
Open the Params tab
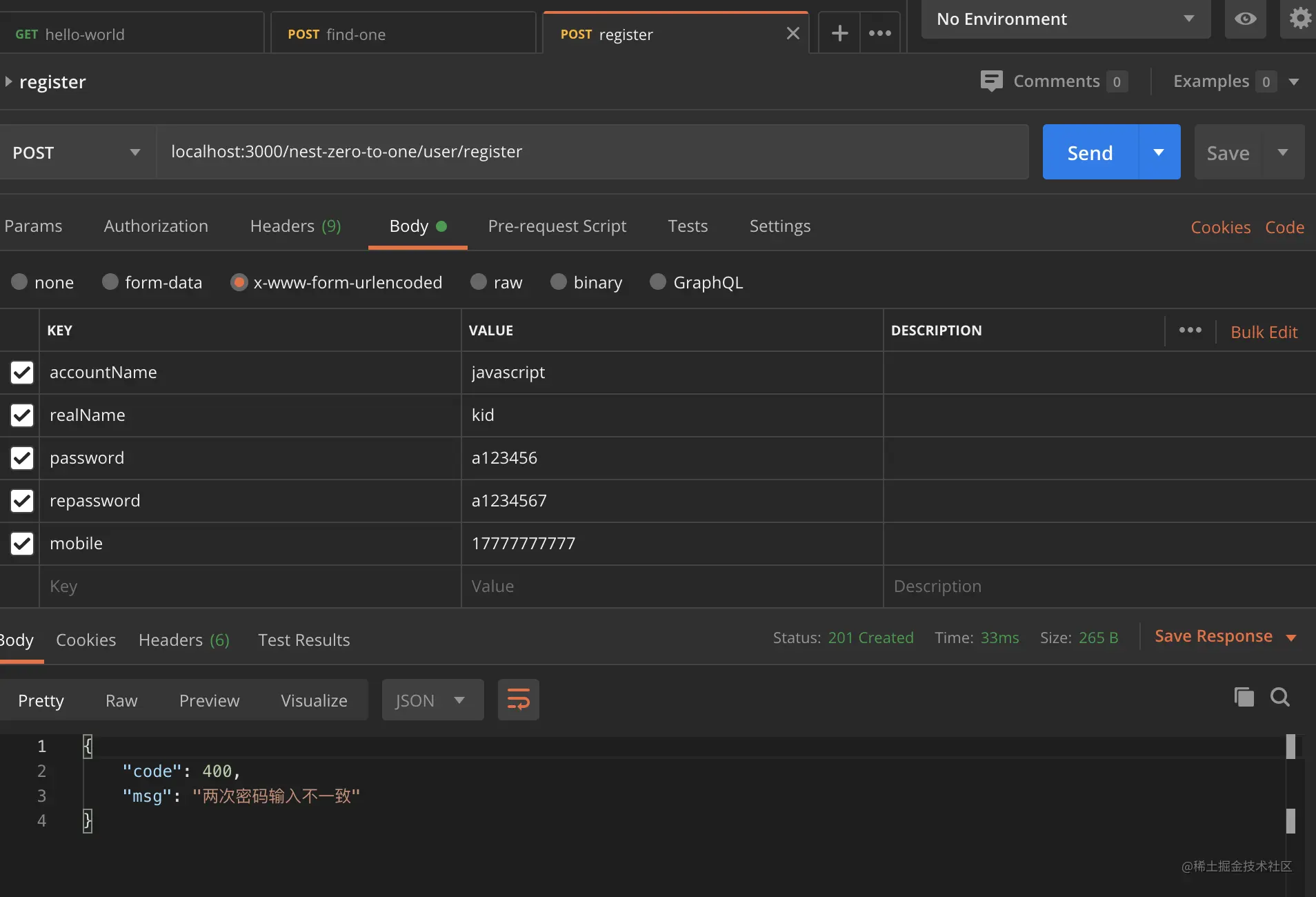pyautogui.click(x=33, y=226)
